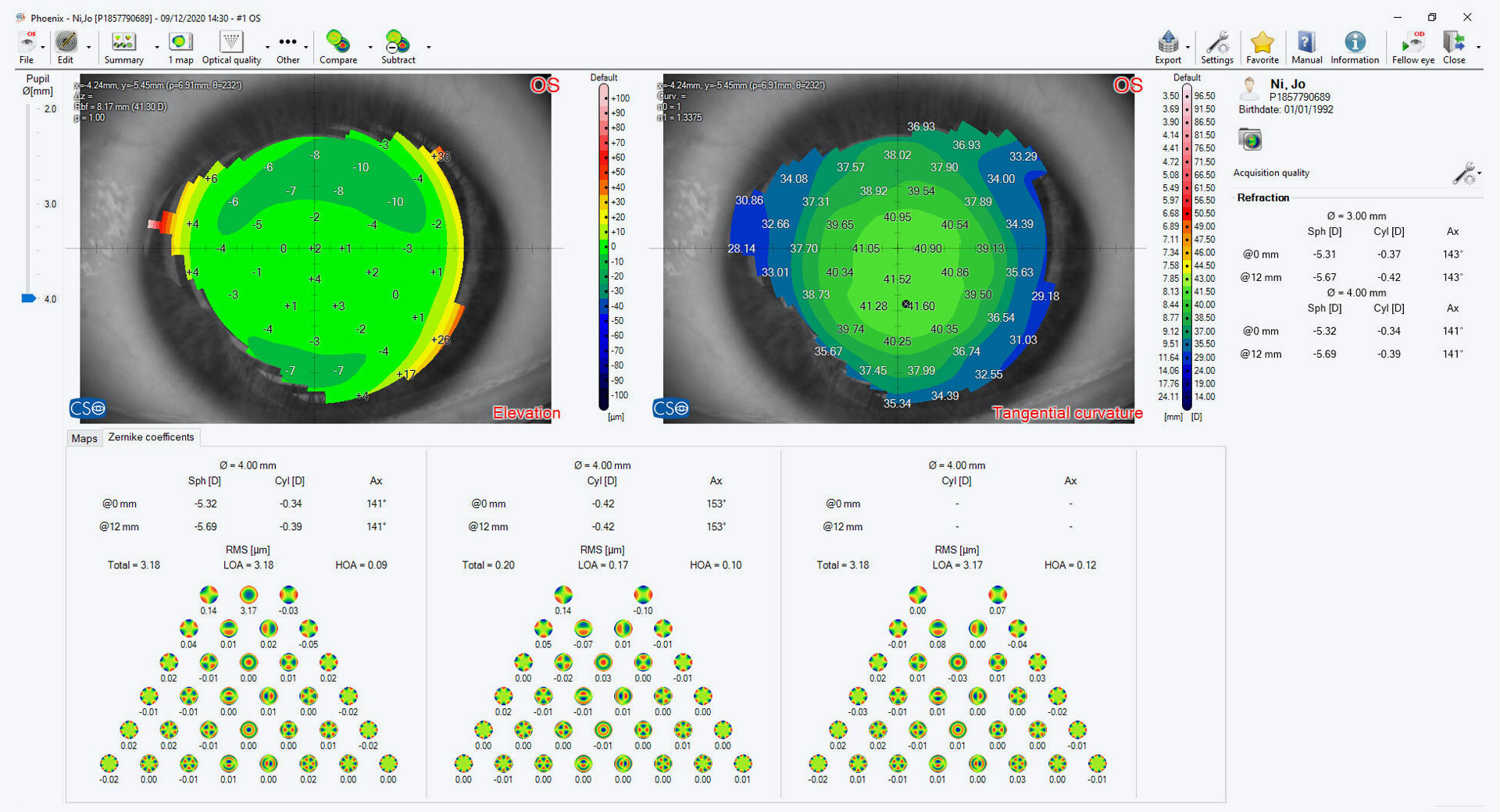Image resolution: width=1500 pixels, height=812 pixels.
Task: Expand the File dropdown arrow
Action: click(43, 47)
